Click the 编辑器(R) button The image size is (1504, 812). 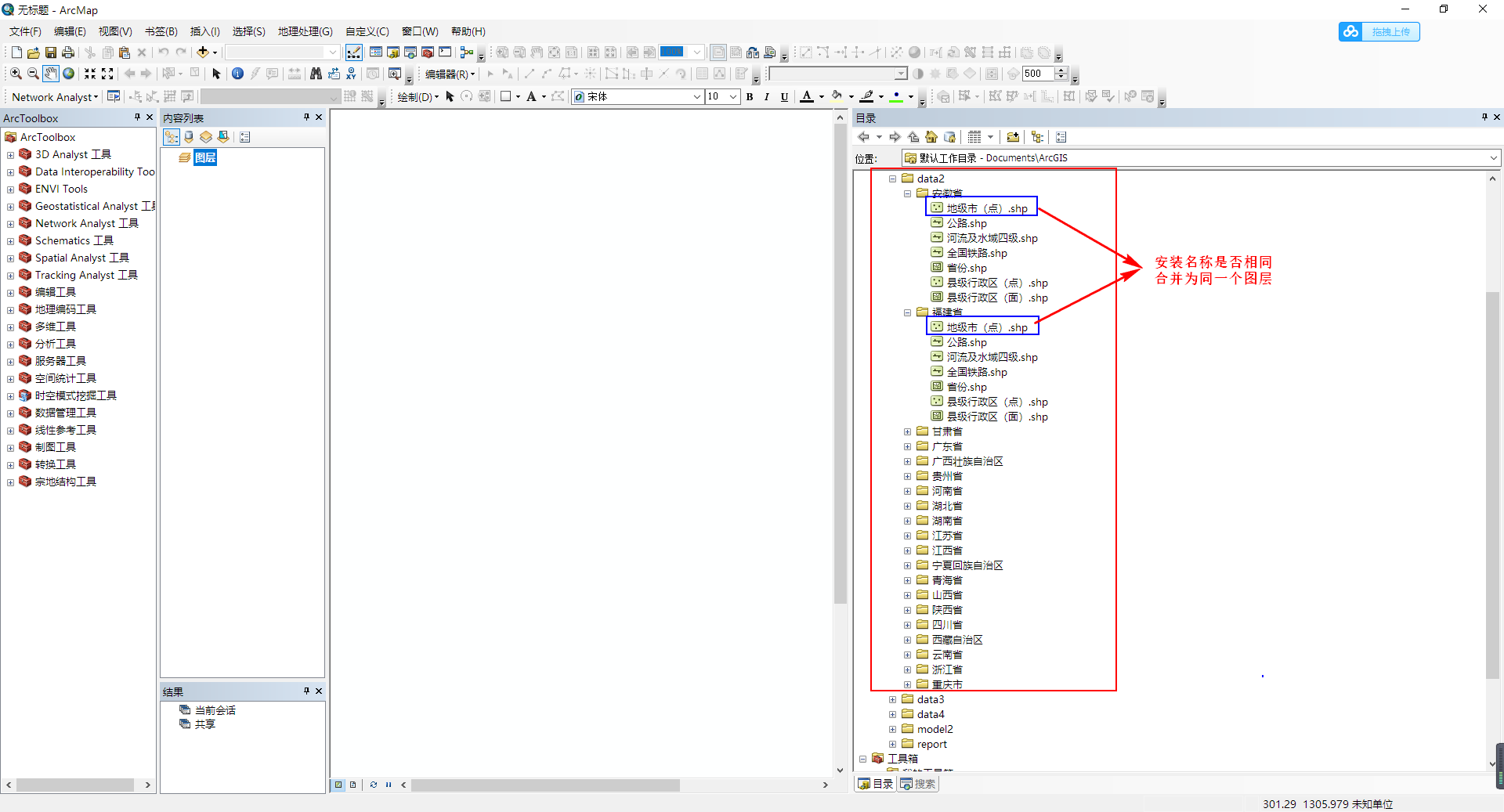coord(448,74)
